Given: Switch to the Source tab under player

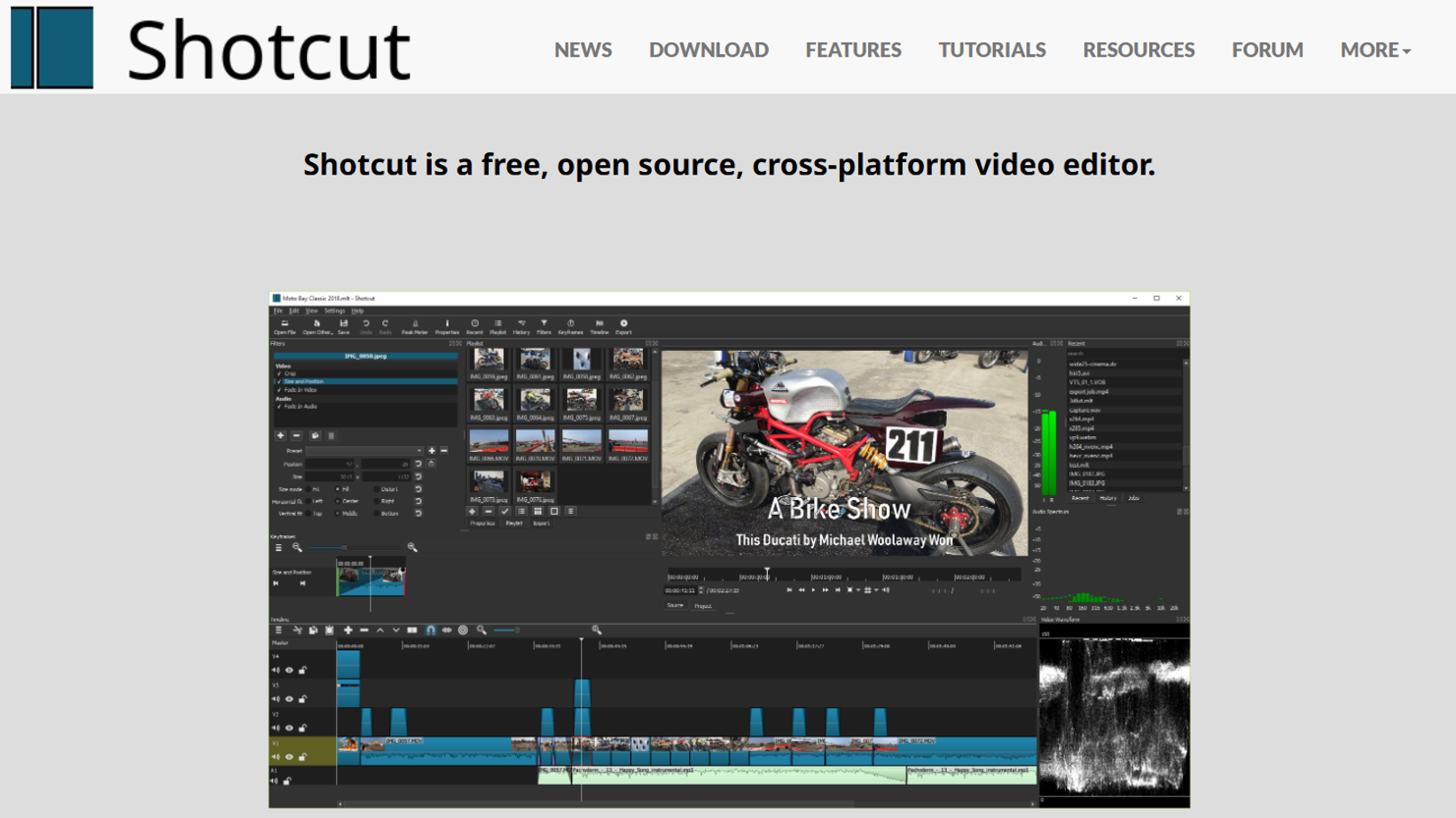Looking at the screenshot, I should [675, 605].
